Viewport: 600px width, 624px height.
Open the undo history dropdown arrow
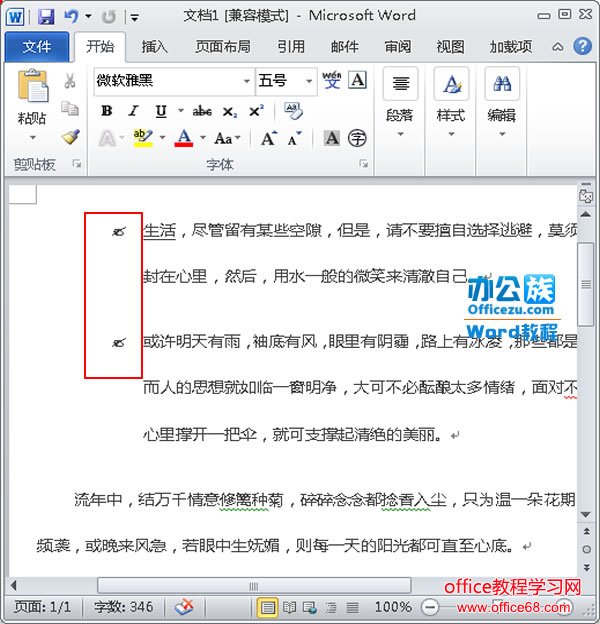[x=88, y=16]
